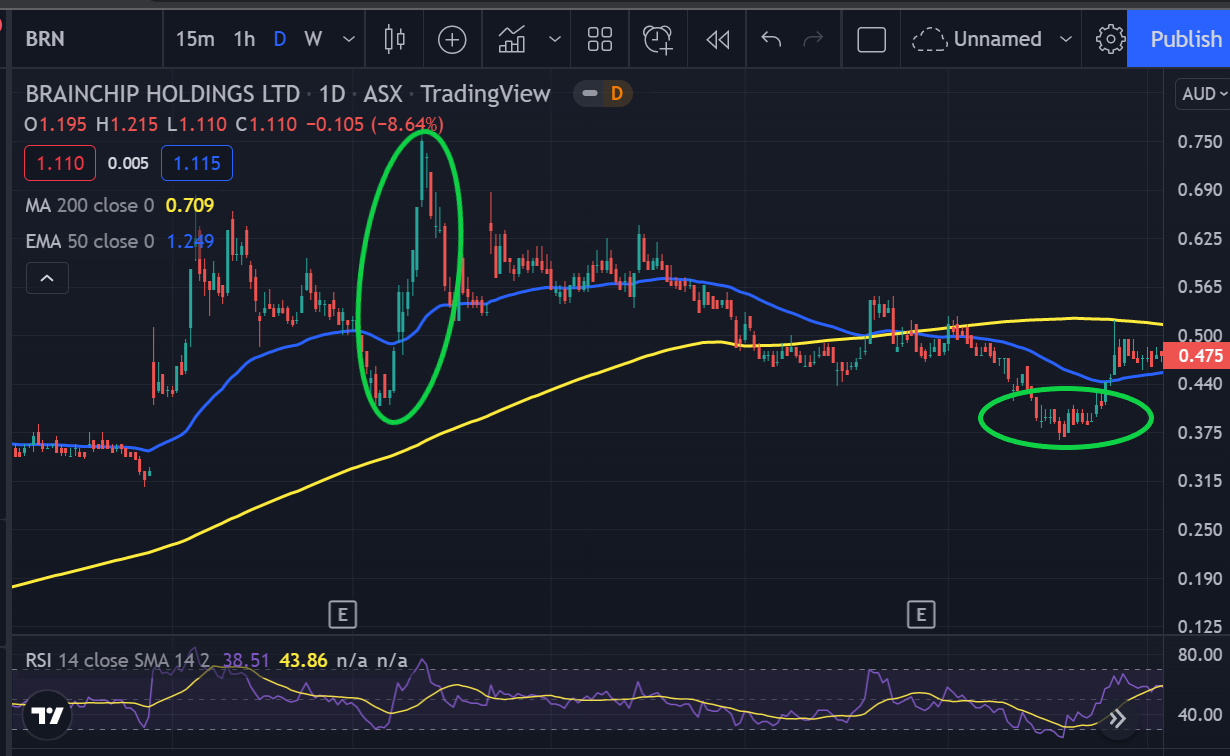Open the candlestick chart style menu

pos(395,39)
